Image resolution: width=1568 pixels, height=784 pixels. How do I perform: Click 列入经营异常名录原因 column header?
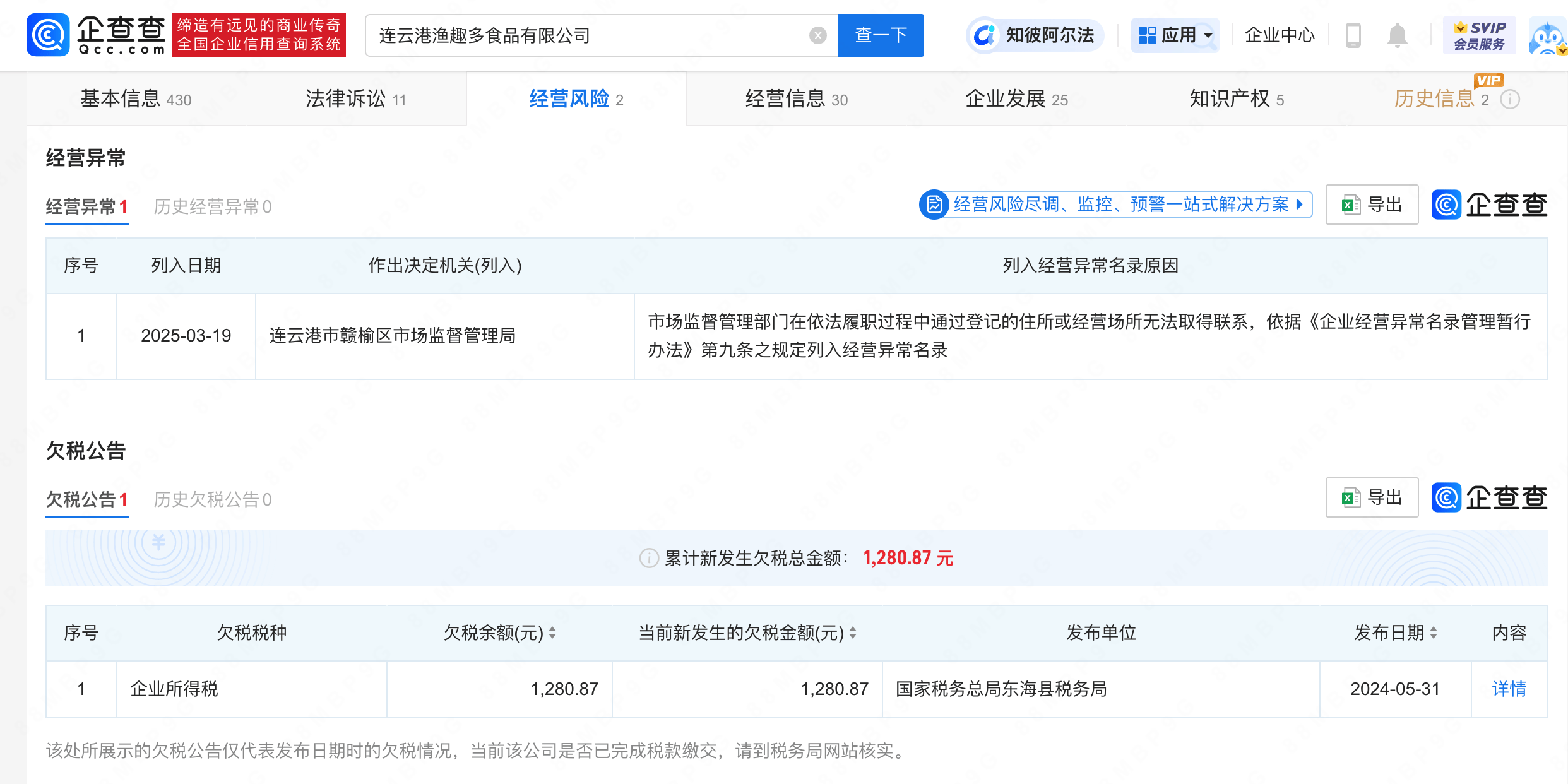1090,265
